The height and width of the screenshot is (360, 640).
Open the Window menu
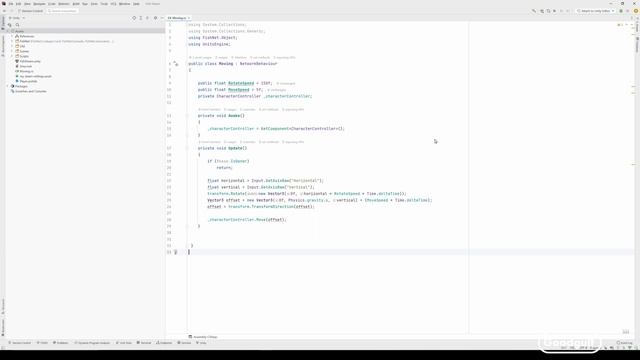coord(124,4)
